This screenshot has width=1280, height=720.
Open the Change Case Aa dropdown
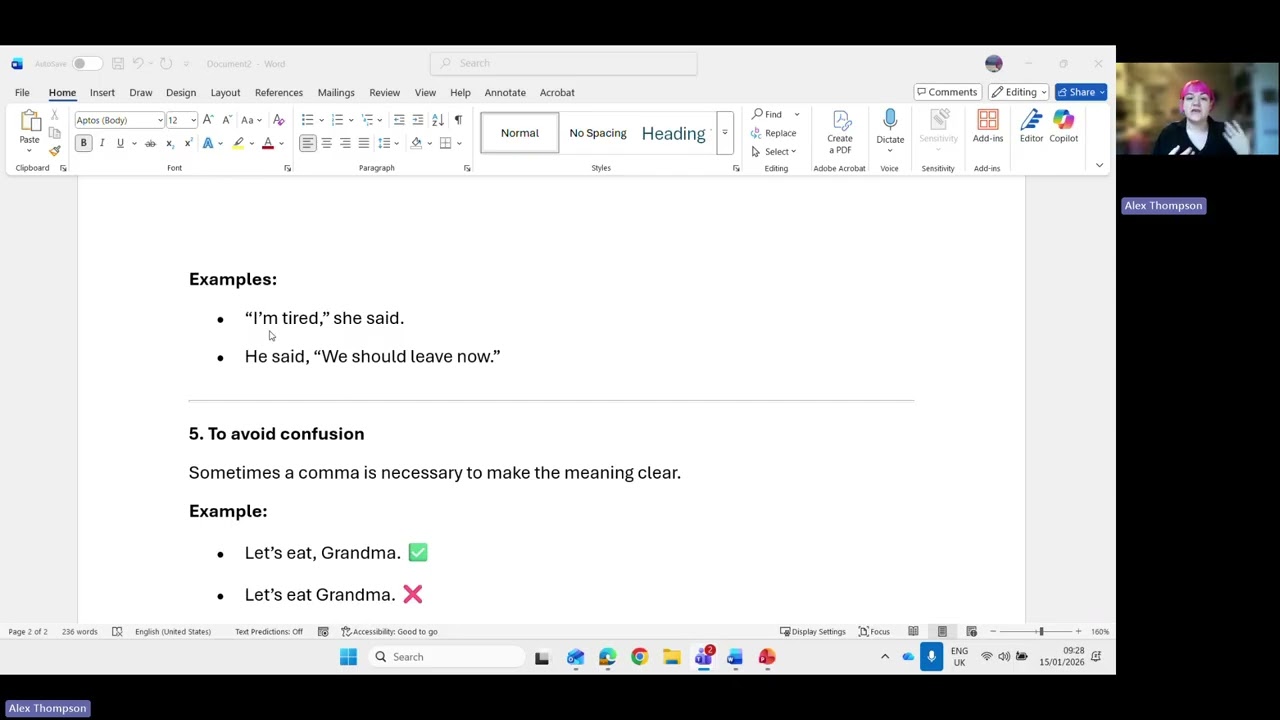coord(249,120)
